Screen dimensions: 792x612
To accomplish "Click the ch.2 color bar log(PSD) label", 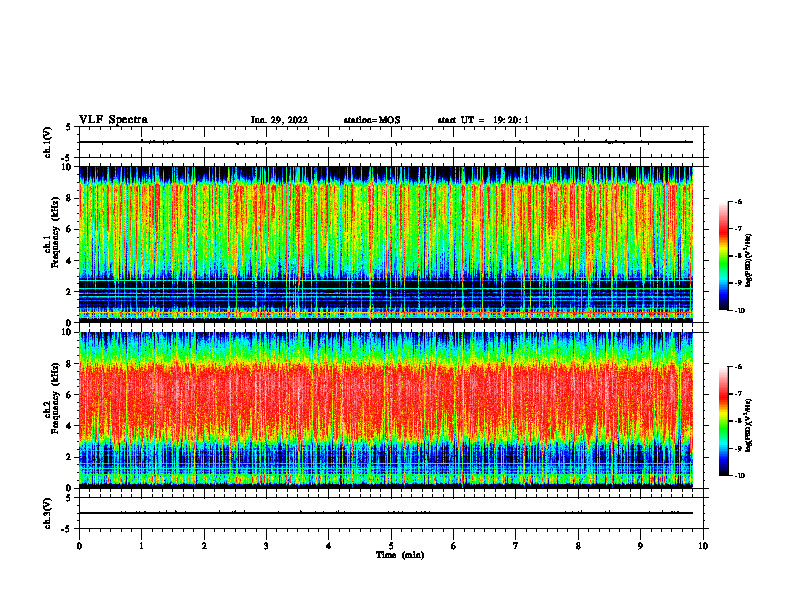I will [x=749, y=425].
